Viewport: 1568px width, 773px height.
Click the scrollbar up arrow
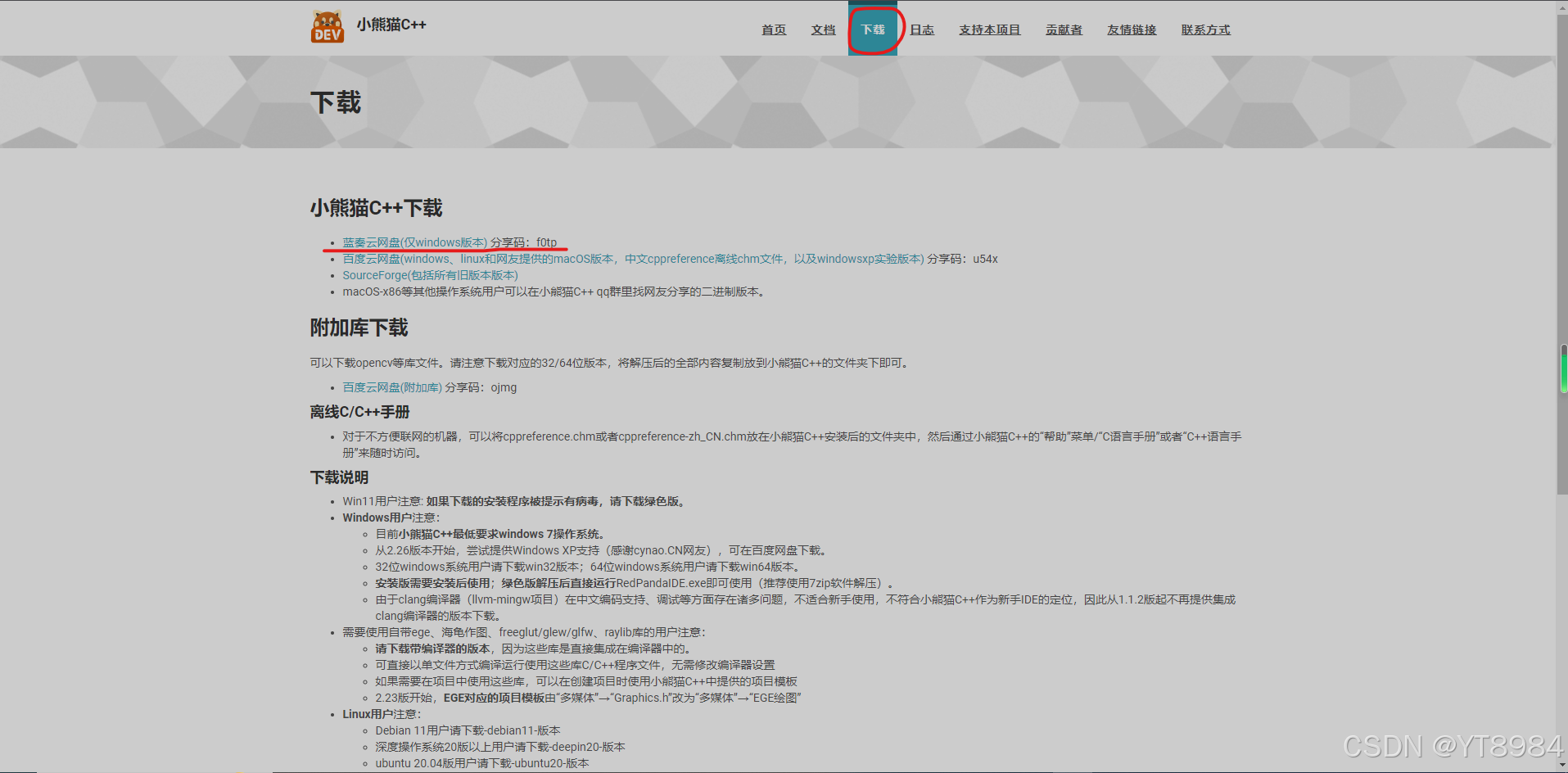pos(1563,7)
